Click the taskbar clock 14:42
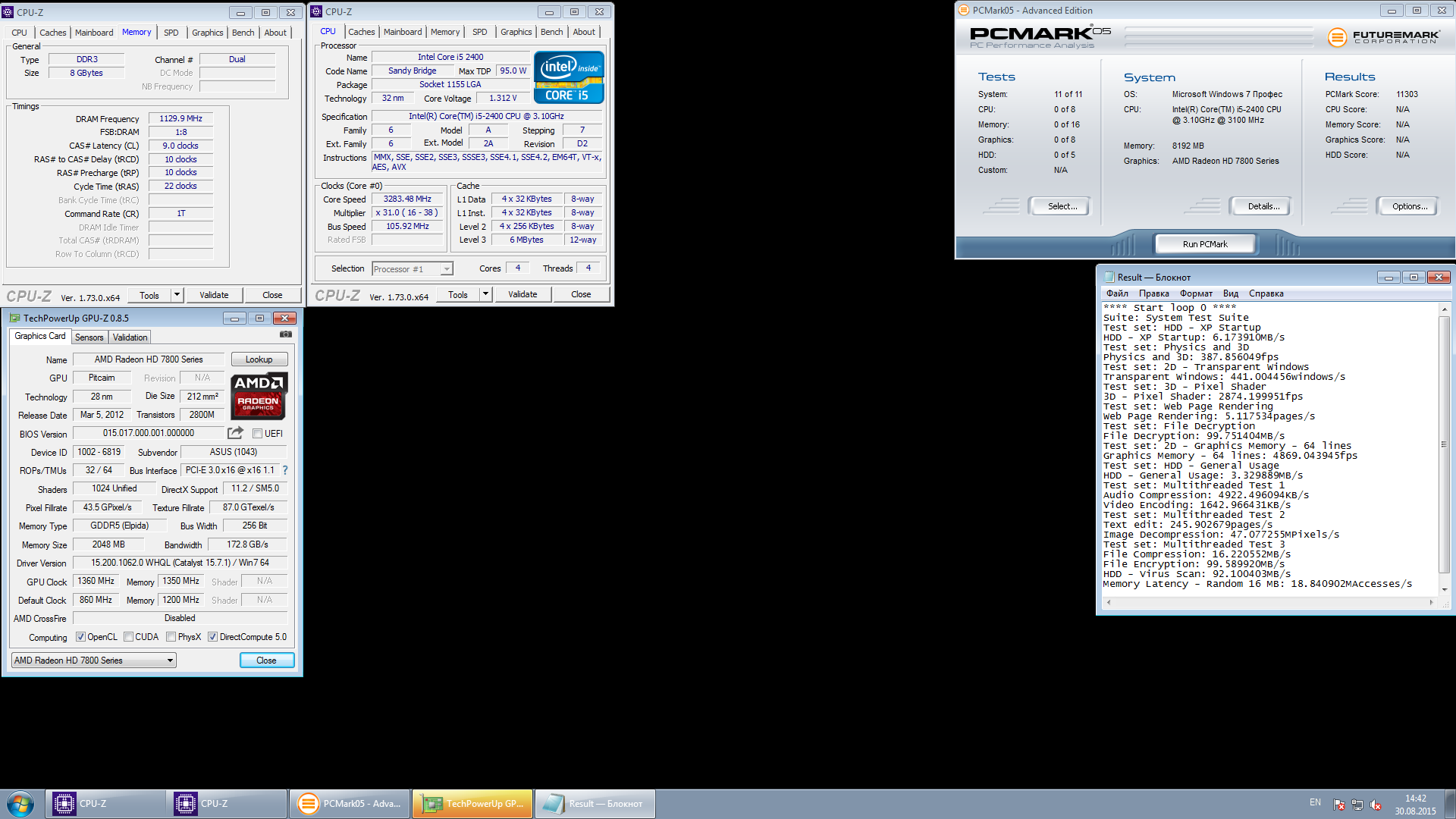The image size is (1456, 819). click(x=1415, y=799)
